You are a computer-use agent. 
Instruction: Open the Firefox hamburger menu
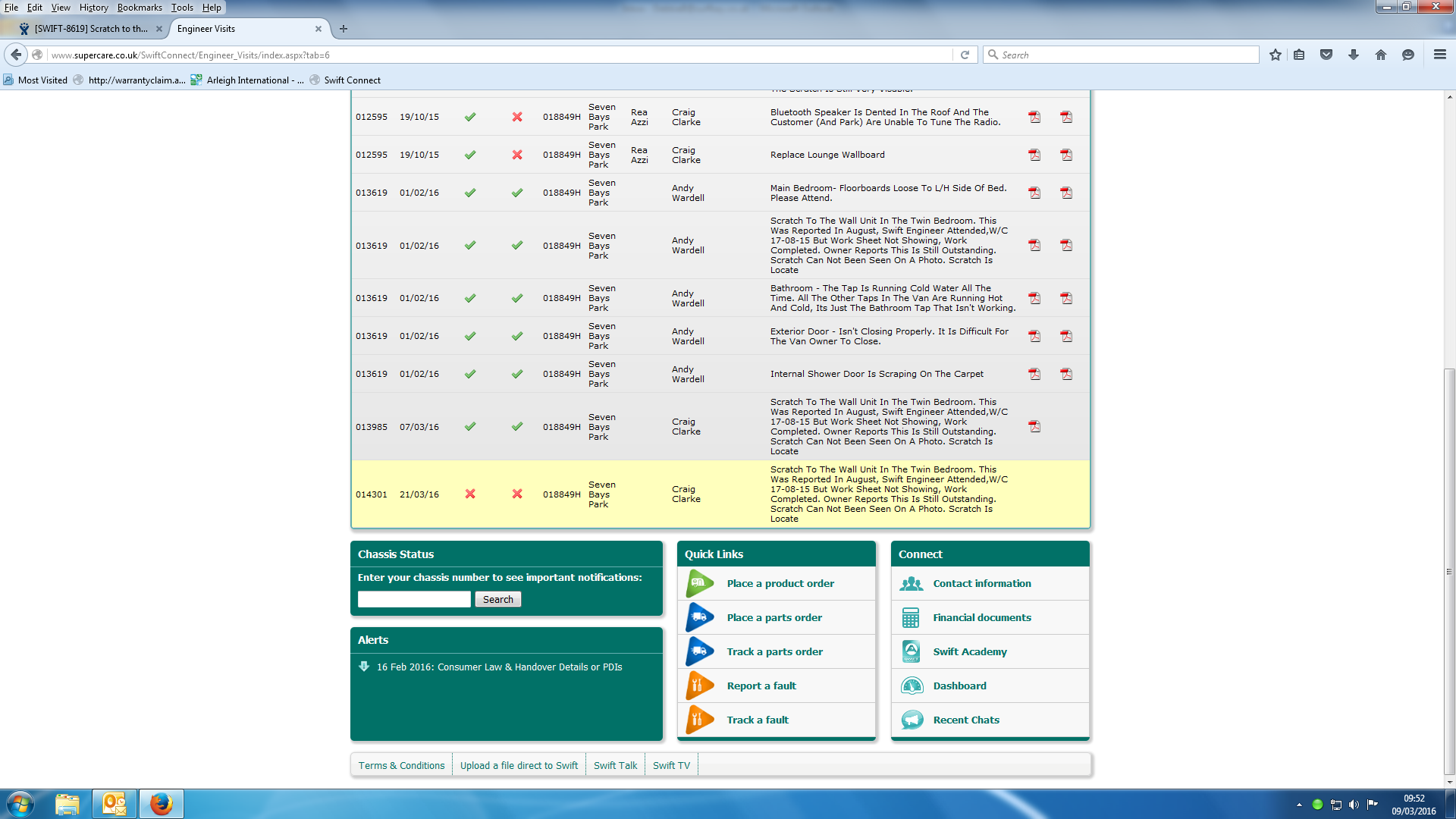(1439, 55)
